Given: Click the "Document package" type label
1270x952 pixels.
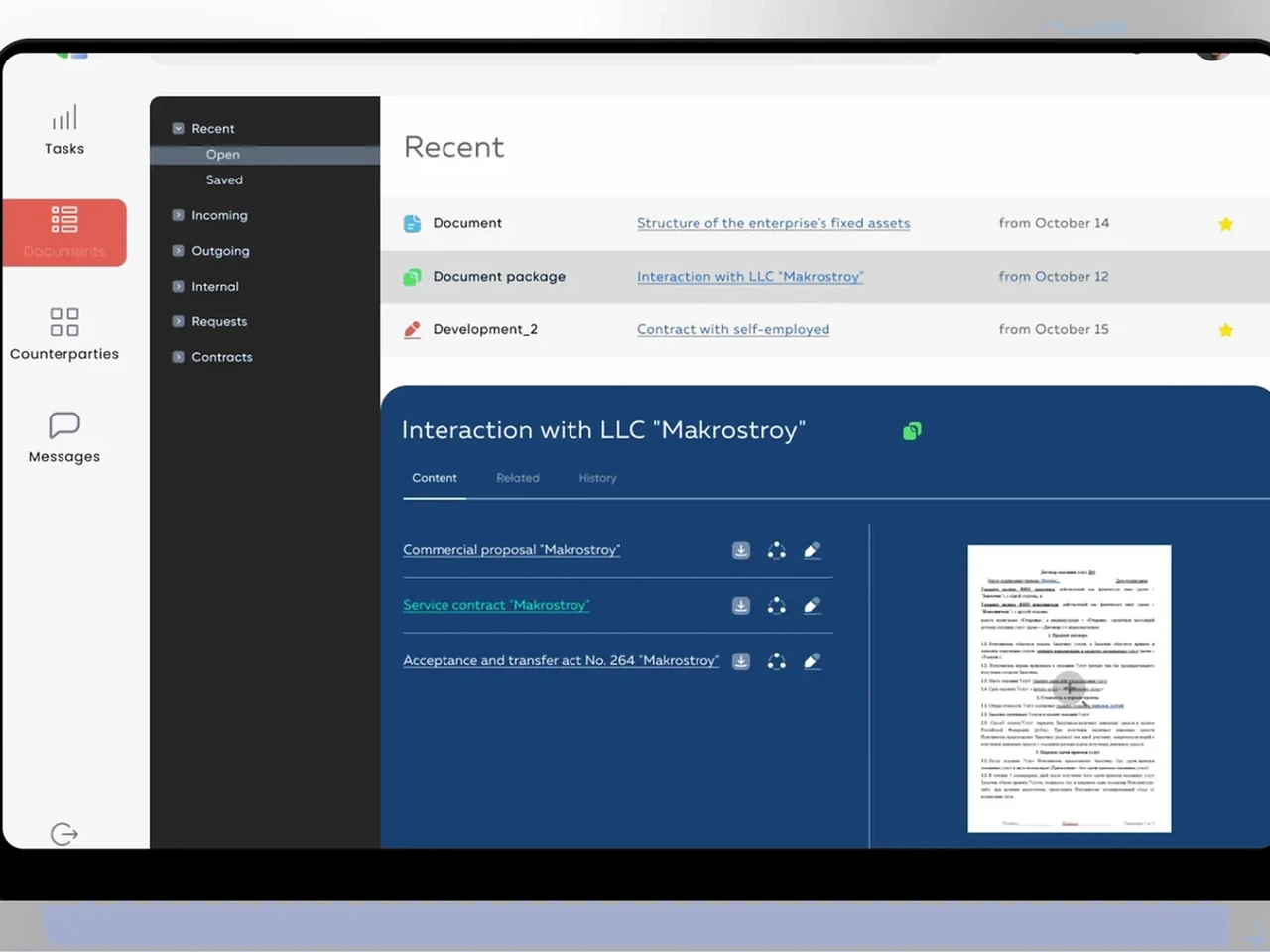Looking at the screenshot, I should [x=499, y=277].
